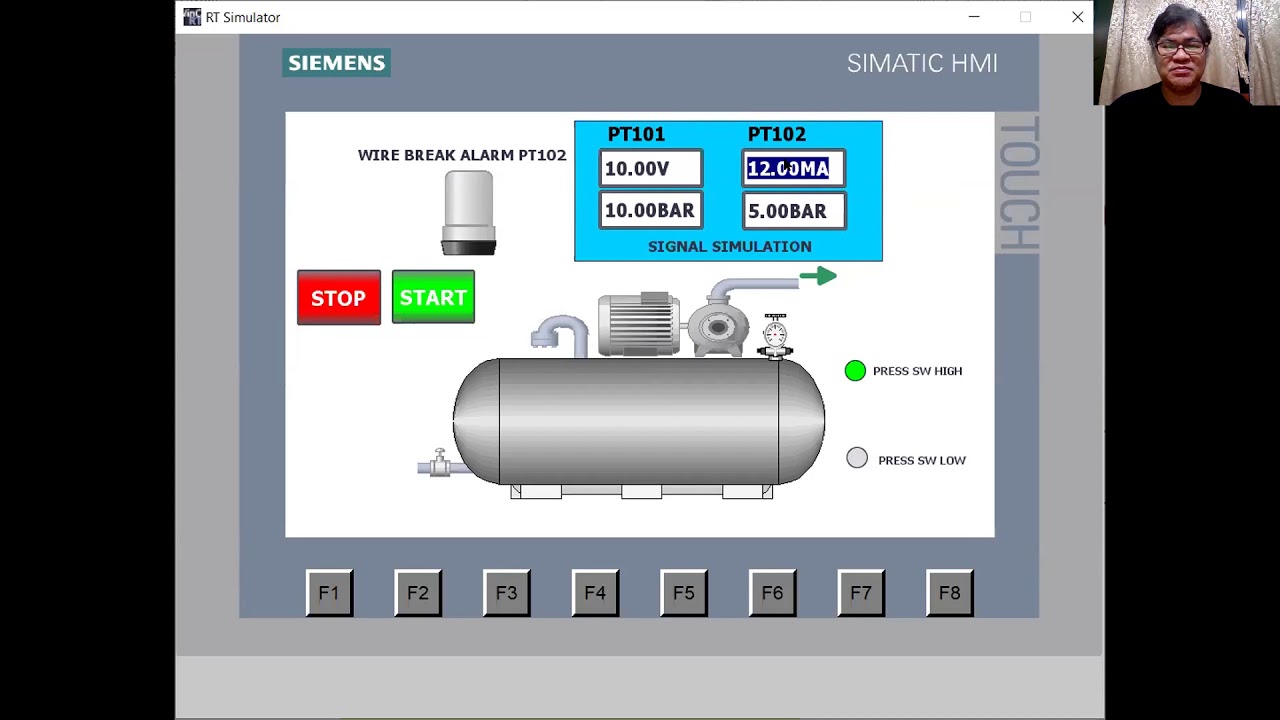Click the F4 function key
This screenshot has width=1280, height=720.
(x=595, y=593)
